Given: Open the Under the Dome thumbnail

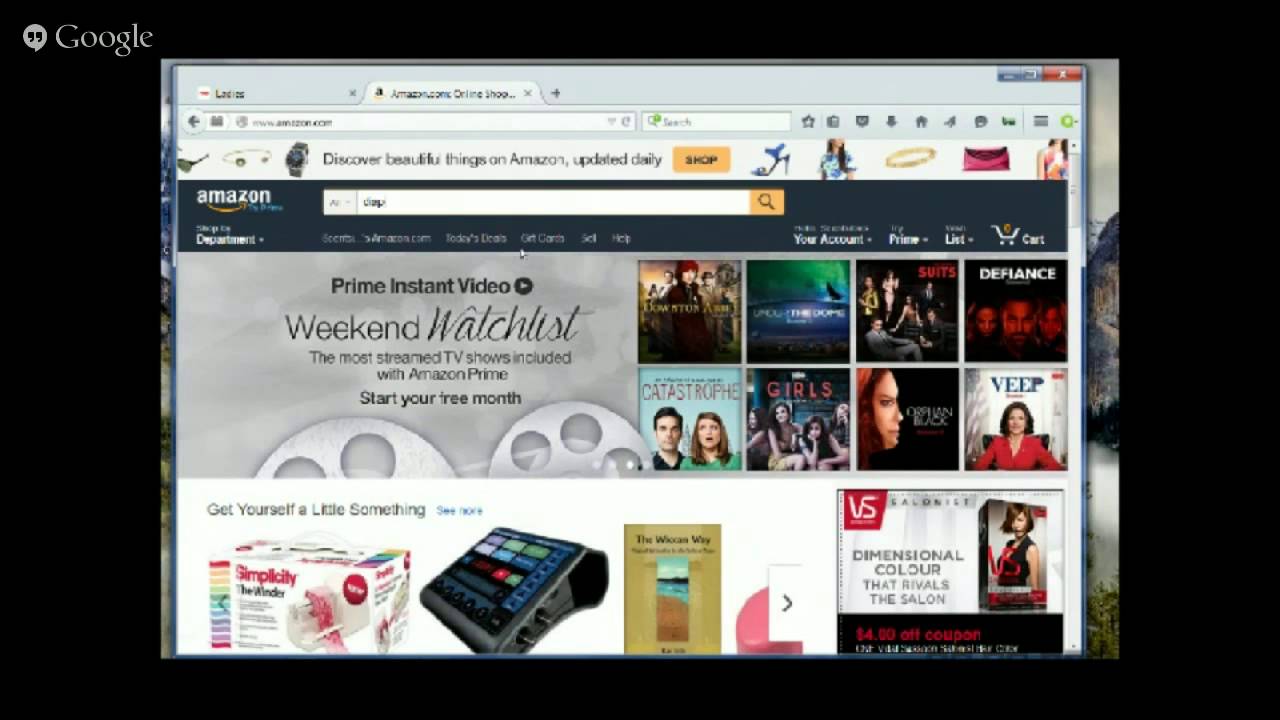Looking at the screenshot, I should pos(798,311).
